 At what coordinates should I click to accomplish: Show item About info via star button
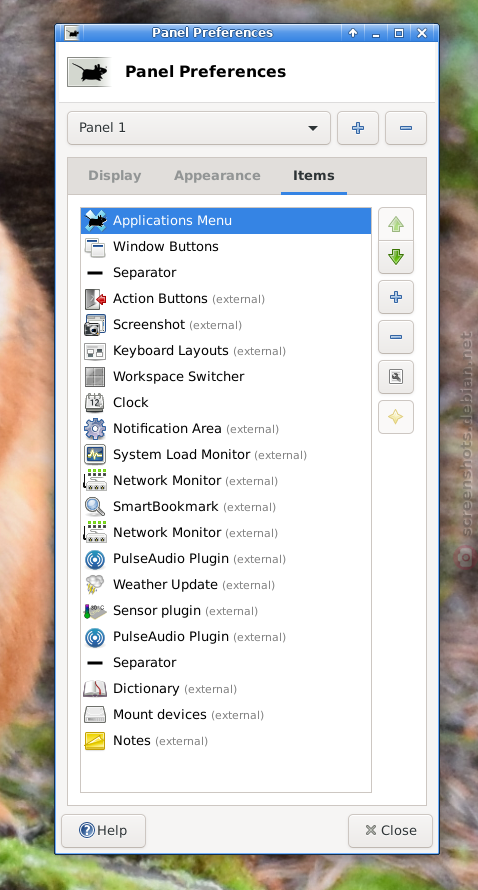396,417
